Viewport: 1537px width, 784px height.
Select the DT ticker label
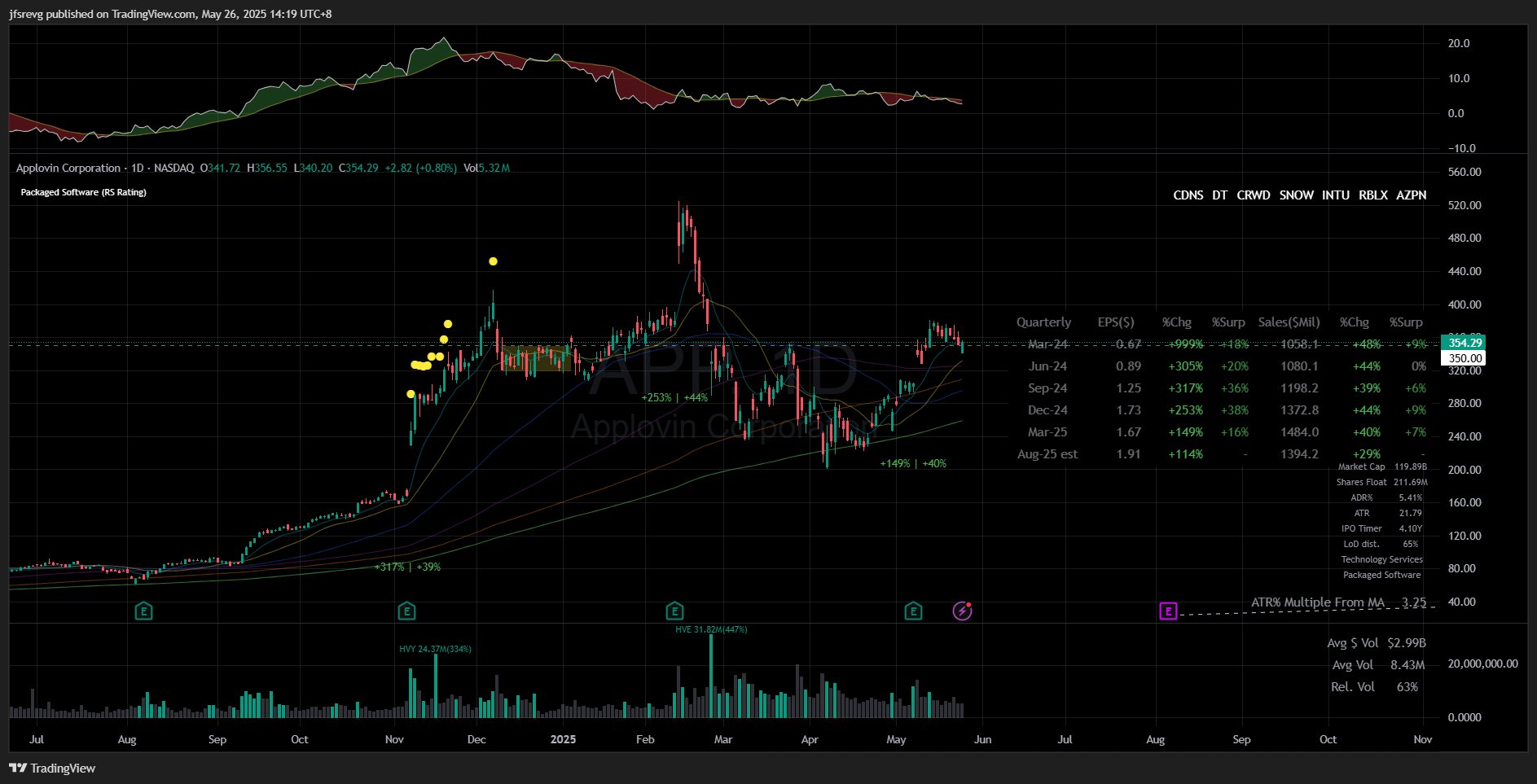coord(1219,195)
